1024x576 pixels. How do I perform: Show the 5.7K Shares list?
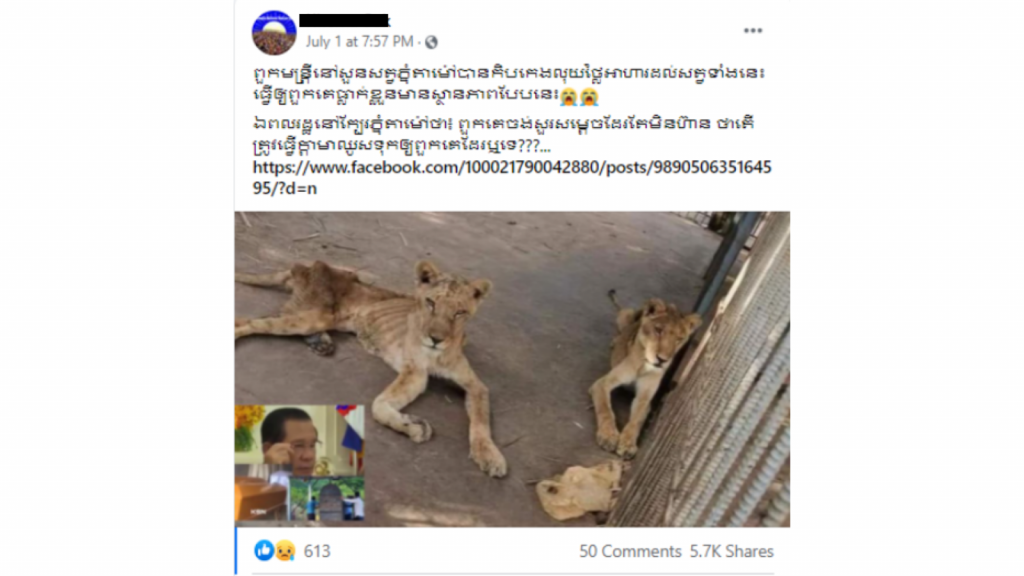(x=731, y=551)
